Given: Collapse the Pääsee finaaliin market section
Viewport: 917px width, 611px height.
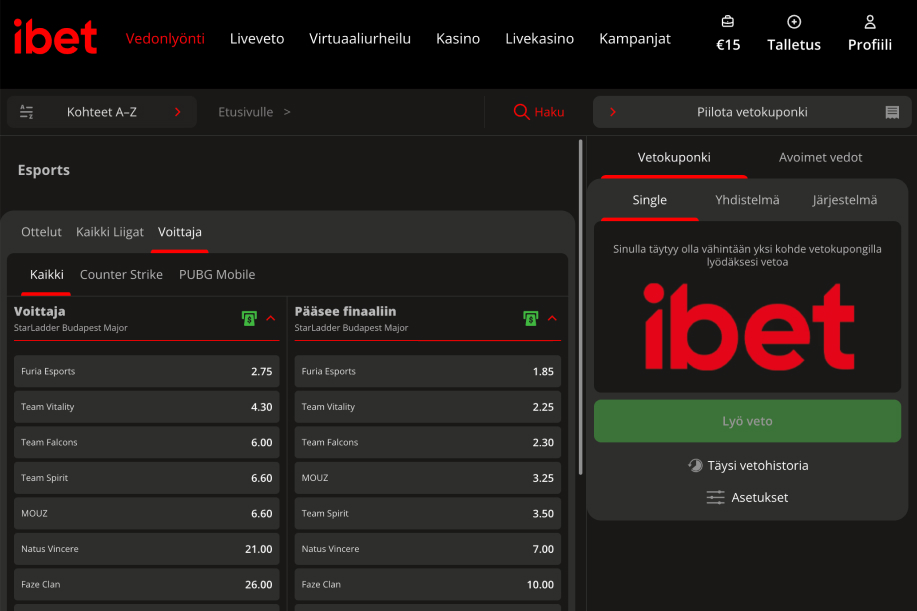Looking at the screenshot, I should 553,318.
